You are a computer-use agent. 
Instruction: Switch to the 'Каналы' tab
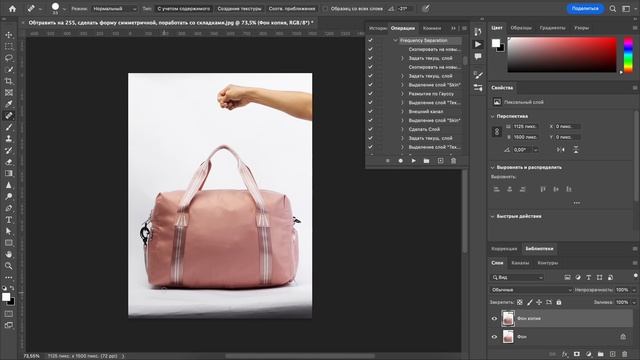click(520, 263)
